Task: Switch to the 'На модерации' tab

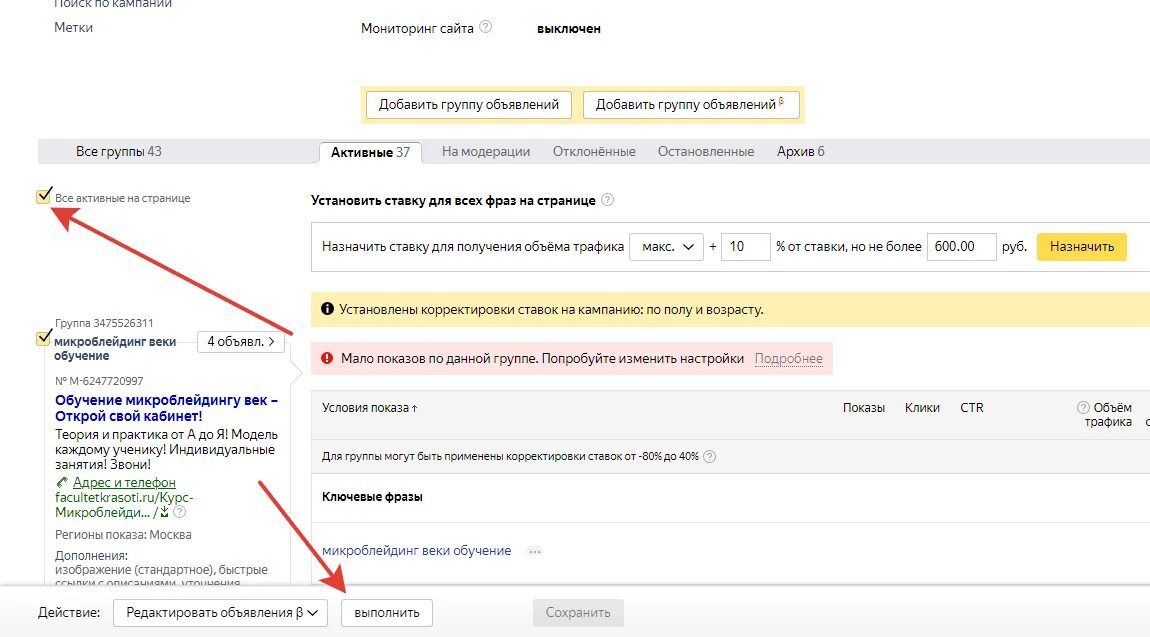Action: point(486,152)
